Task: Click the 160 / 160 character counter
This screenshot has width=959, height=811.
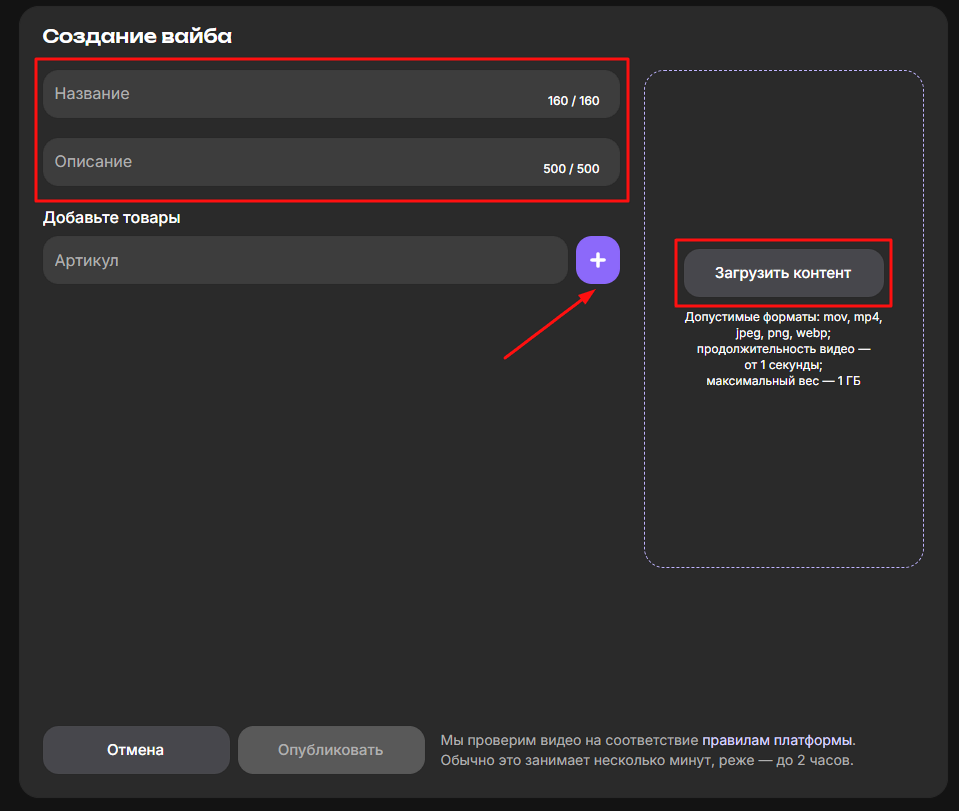Action: tap(573, 101)
